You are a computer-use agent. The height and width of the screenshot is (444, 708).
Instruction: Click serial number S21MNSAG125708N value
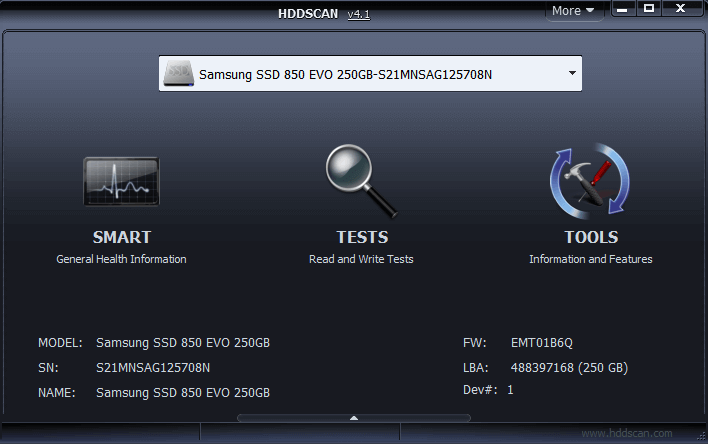[x=153, y=368]
